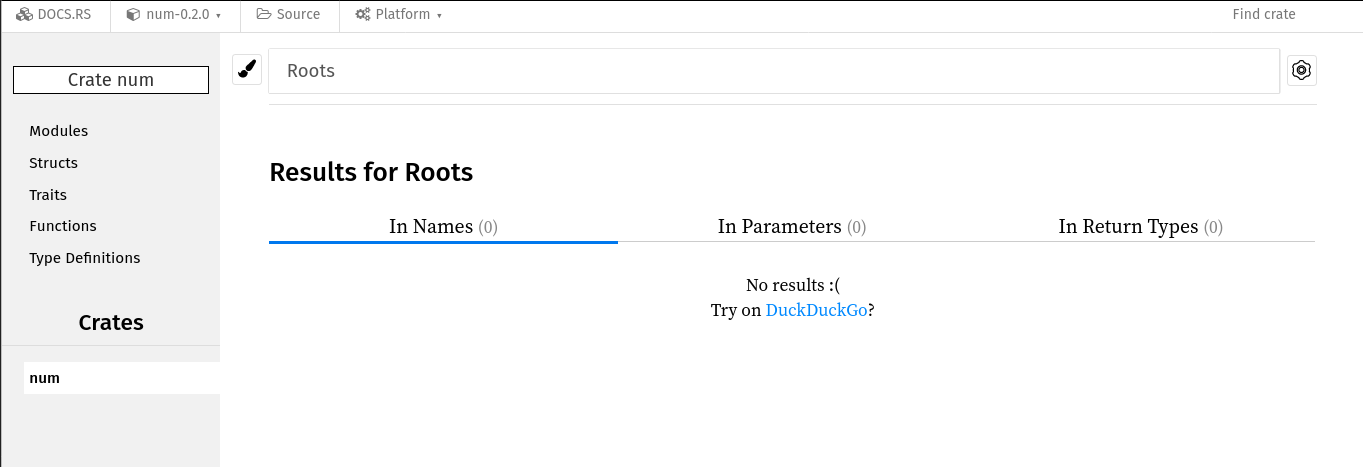Focus the Roots search input field
Viewport: 1363px width, 467px height.
click(774, 71)
